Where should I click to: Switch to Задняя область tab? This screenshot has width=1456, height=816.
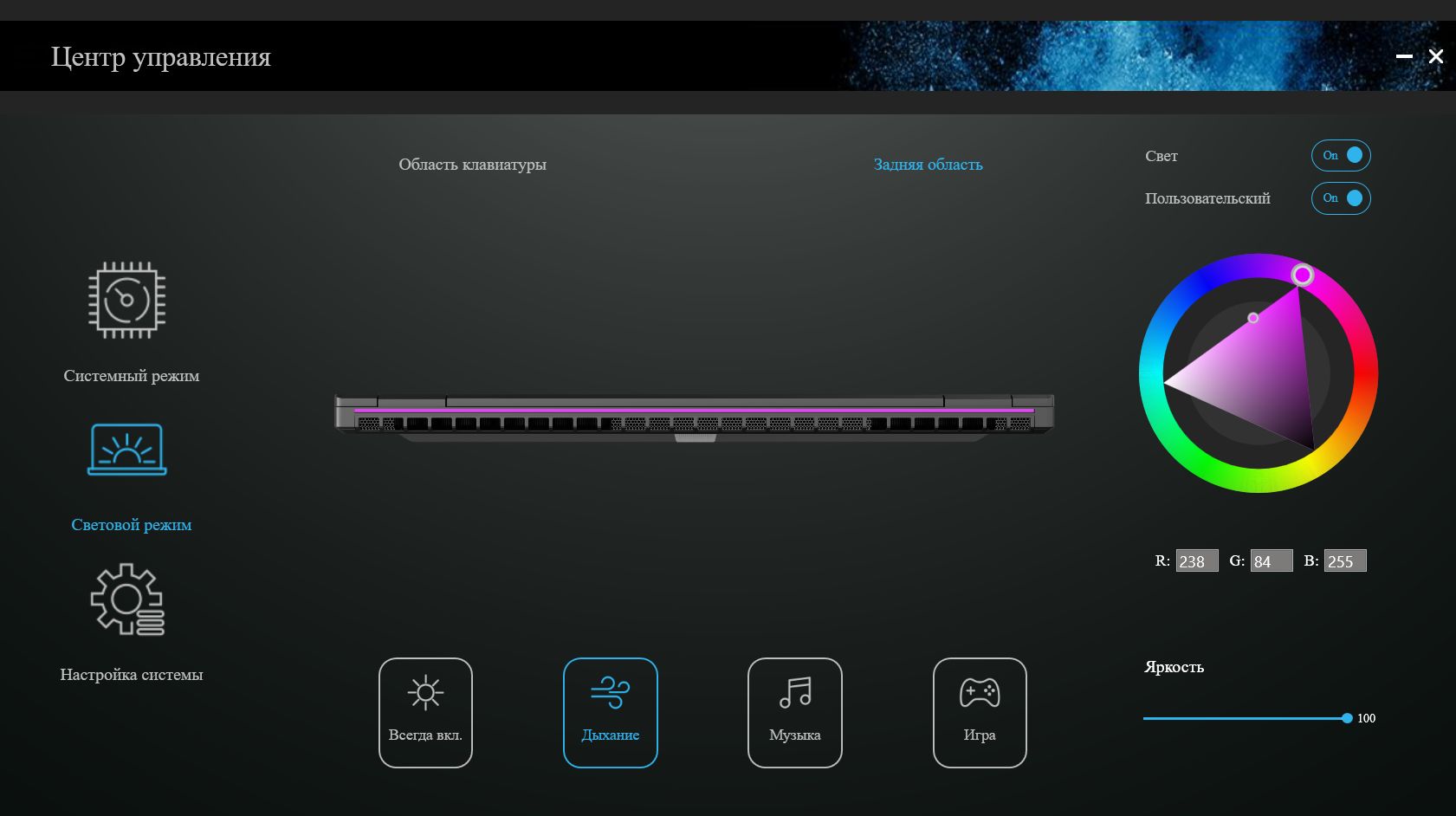(928, 165)
